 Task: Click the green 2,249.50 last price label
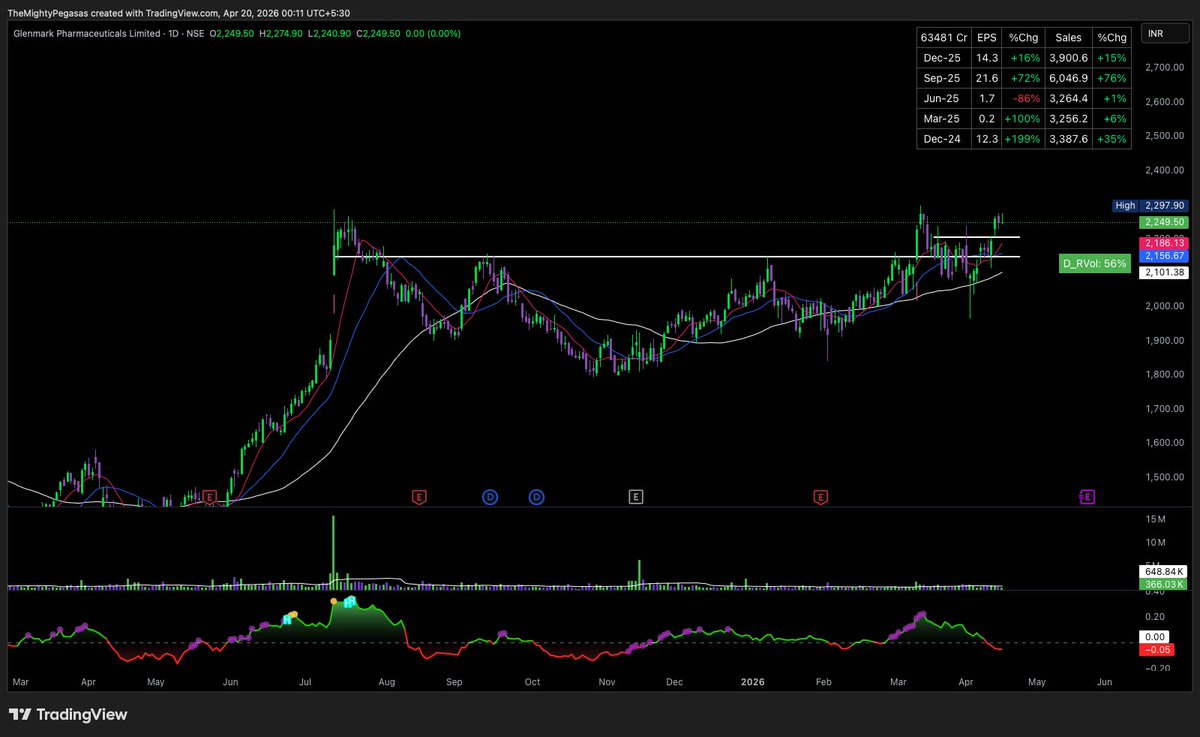(1164, 222)
